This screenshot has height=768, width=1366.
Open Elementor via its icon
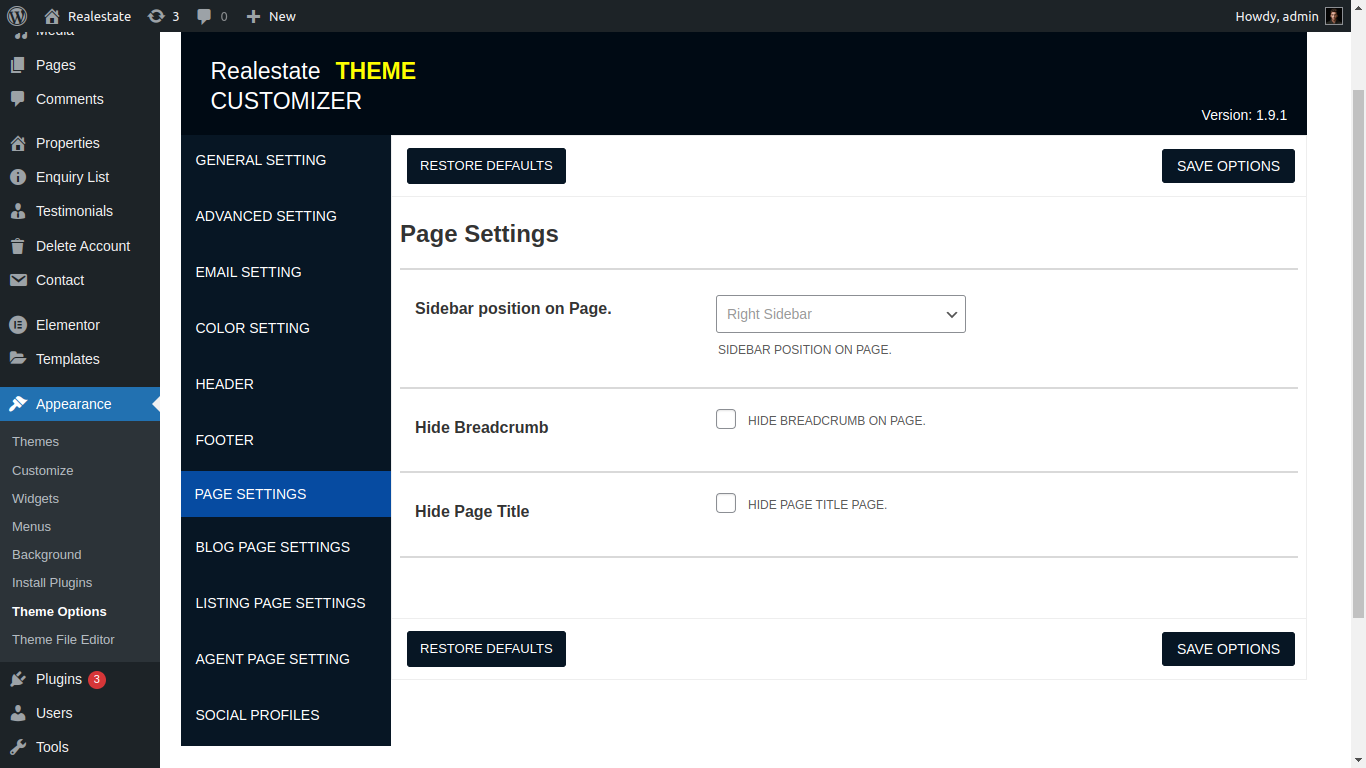coord(18,325)
